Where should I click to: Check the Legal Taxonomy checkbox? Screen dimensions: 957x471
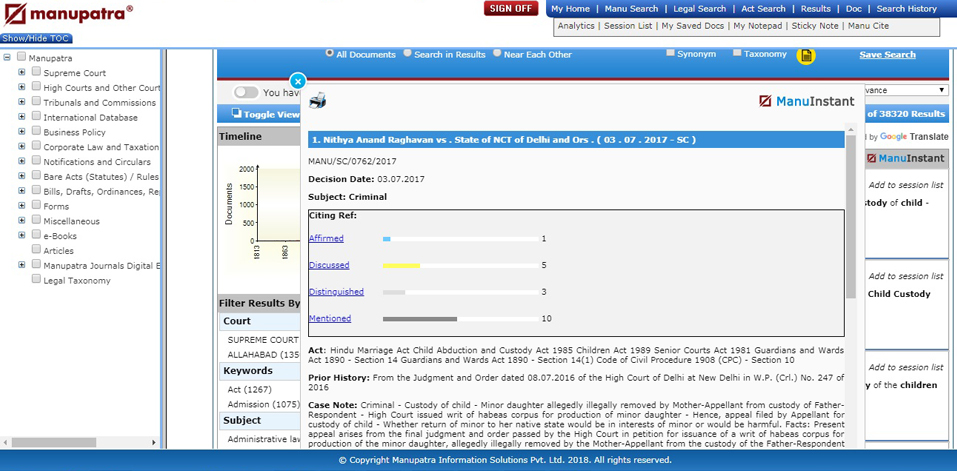[36, 279]
